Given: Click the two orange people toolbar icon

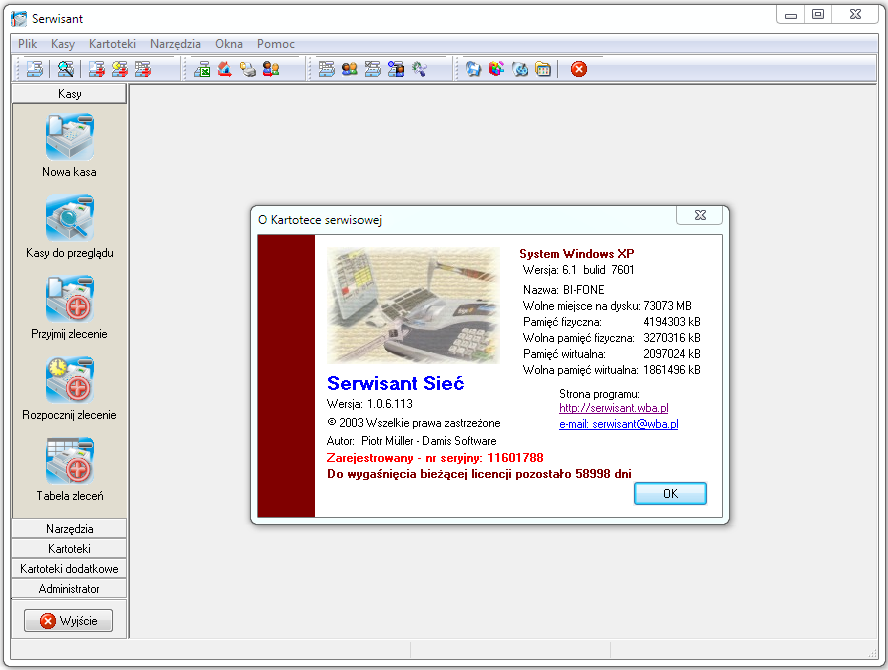Looking at the screenshot, I should click(x=349, y=69).
